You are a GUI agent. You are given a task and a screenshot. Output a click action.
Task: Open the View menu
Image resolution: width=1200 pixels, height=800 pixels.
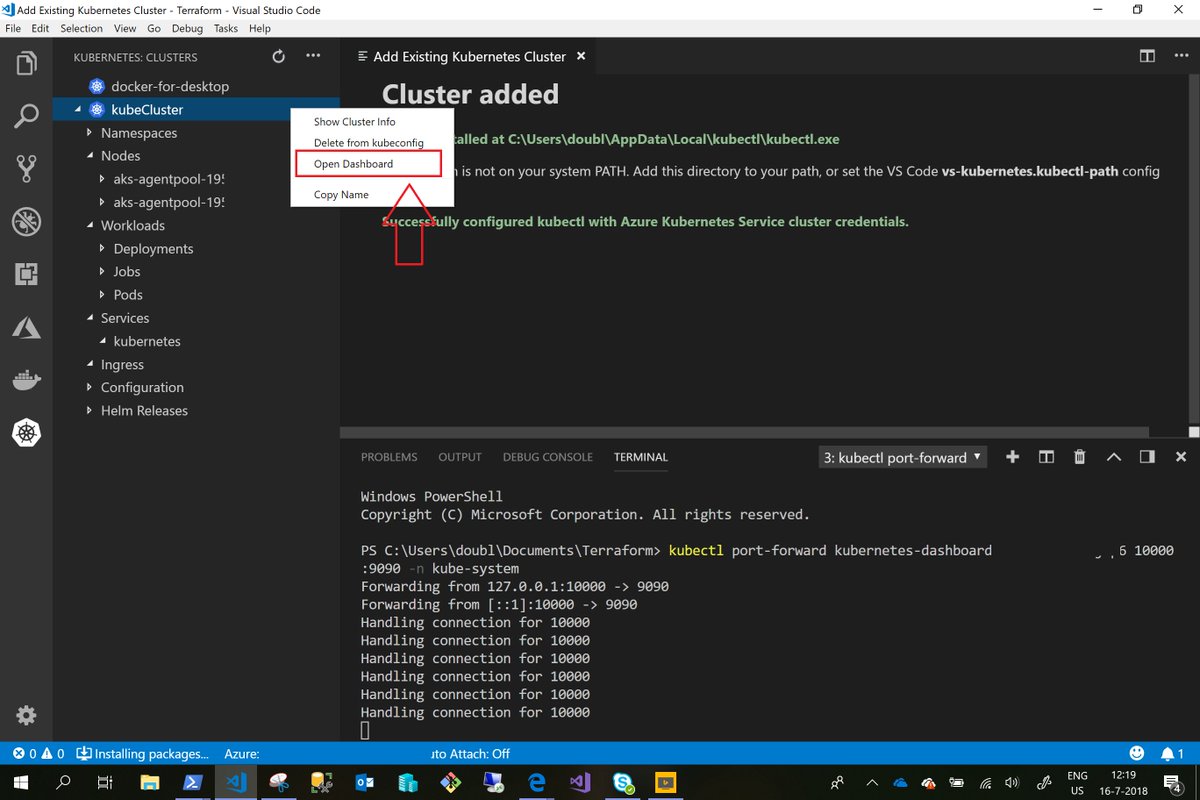tap(125, 29)
